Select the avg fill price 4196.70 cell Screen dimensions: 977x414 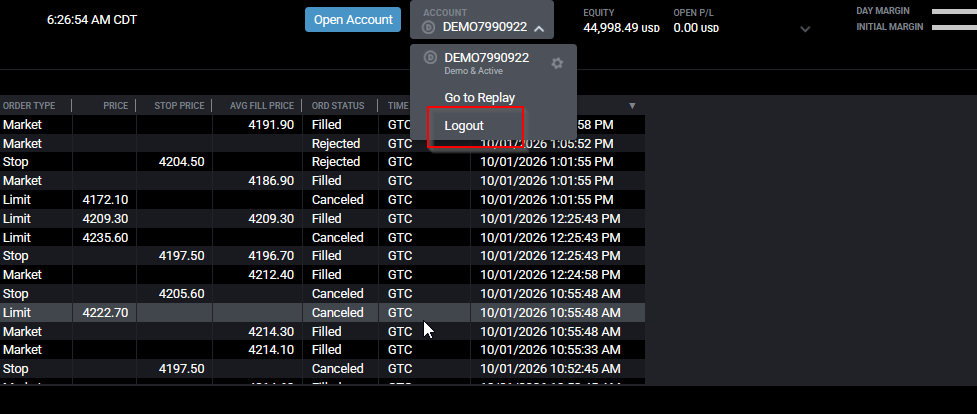tap(271, 256)
